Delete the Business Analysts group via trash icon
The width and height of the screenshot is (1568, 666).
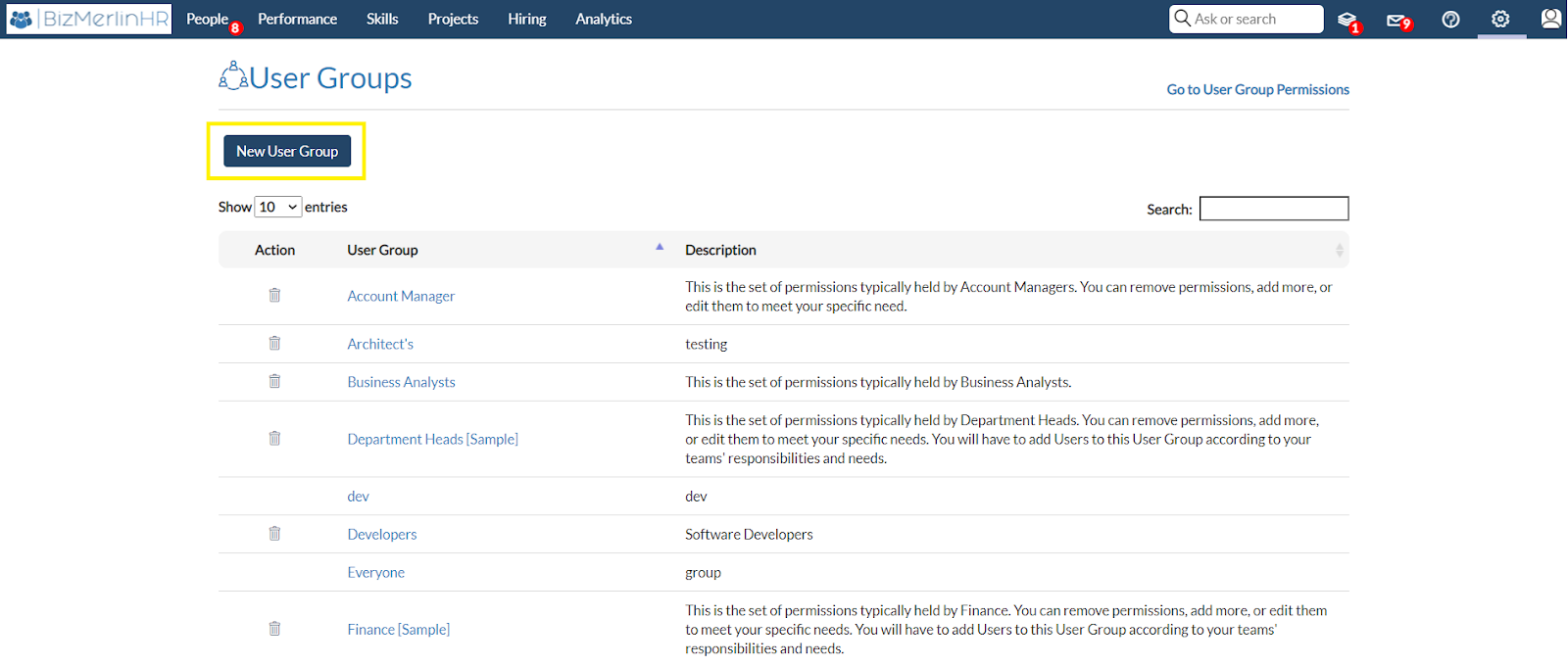pyautogui.click(x=274, y=381)
